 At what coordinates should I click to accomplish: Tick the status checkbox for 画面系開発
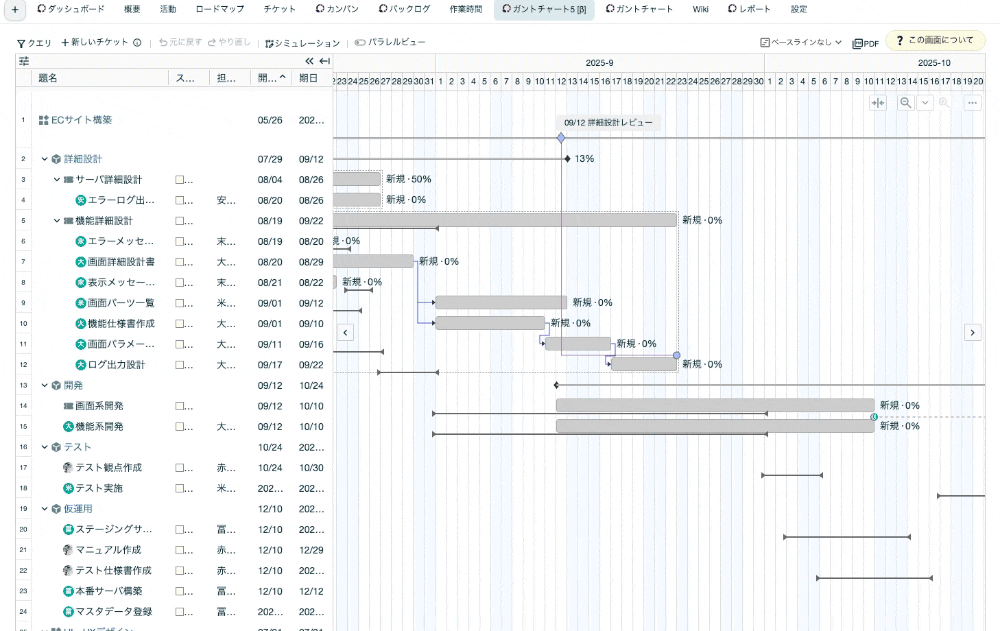pyautogui.click(x=180, y=406)
